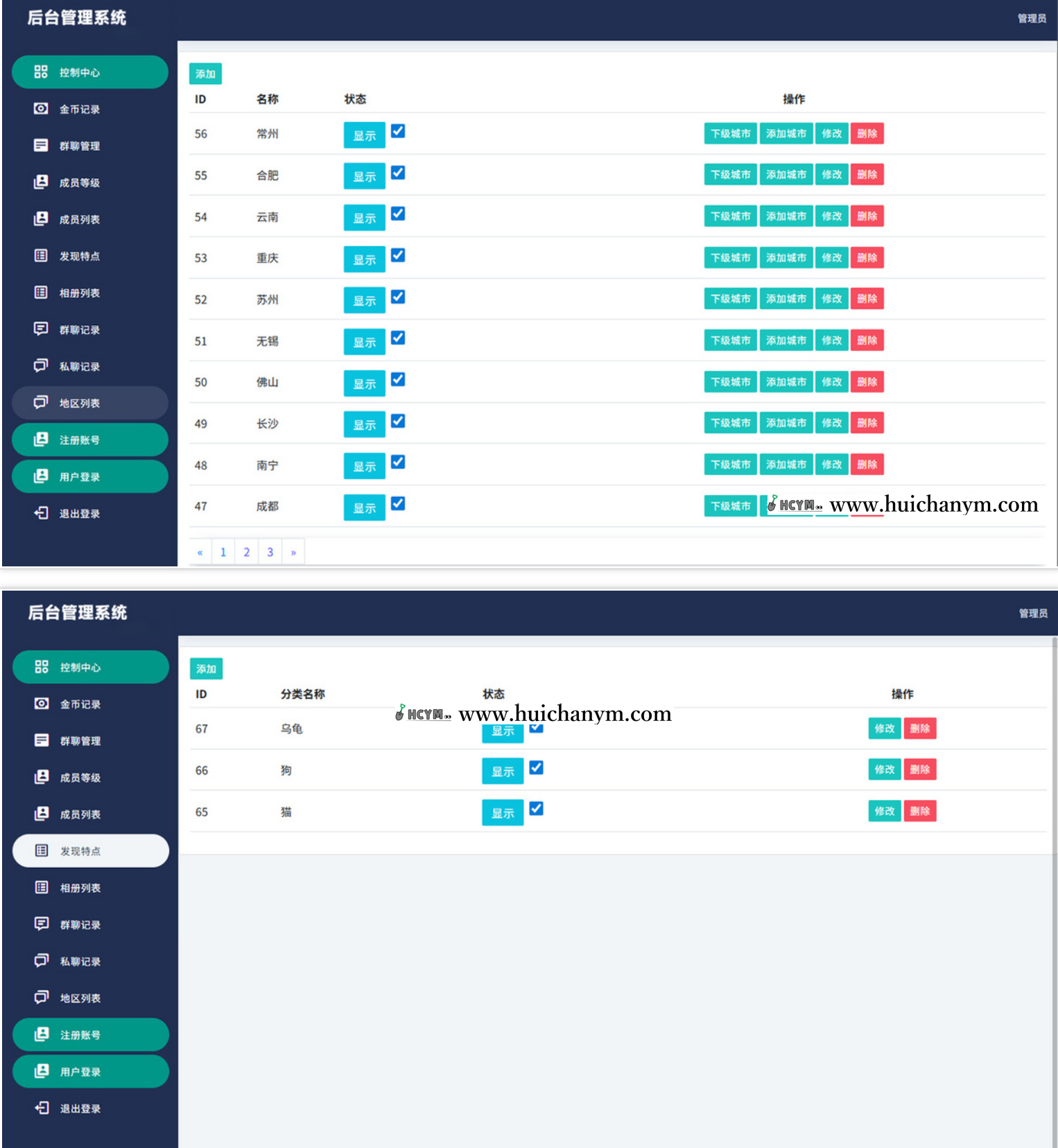Click the 注册账号 icon in lower sidebar
Screen dimensions: 1058x1148
(42, 1034)
